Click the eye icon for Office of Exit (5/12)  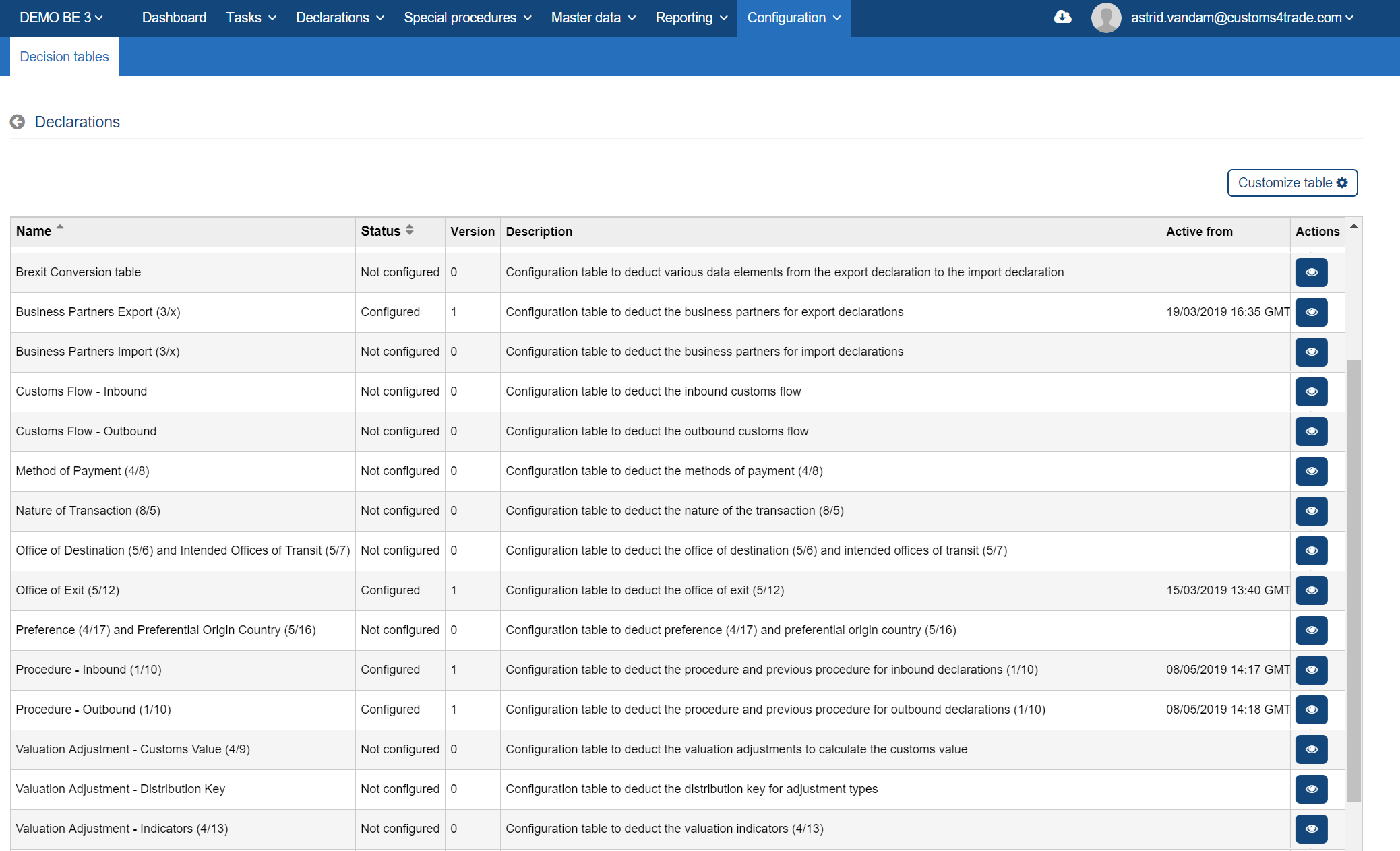(x=1310, y=590)
